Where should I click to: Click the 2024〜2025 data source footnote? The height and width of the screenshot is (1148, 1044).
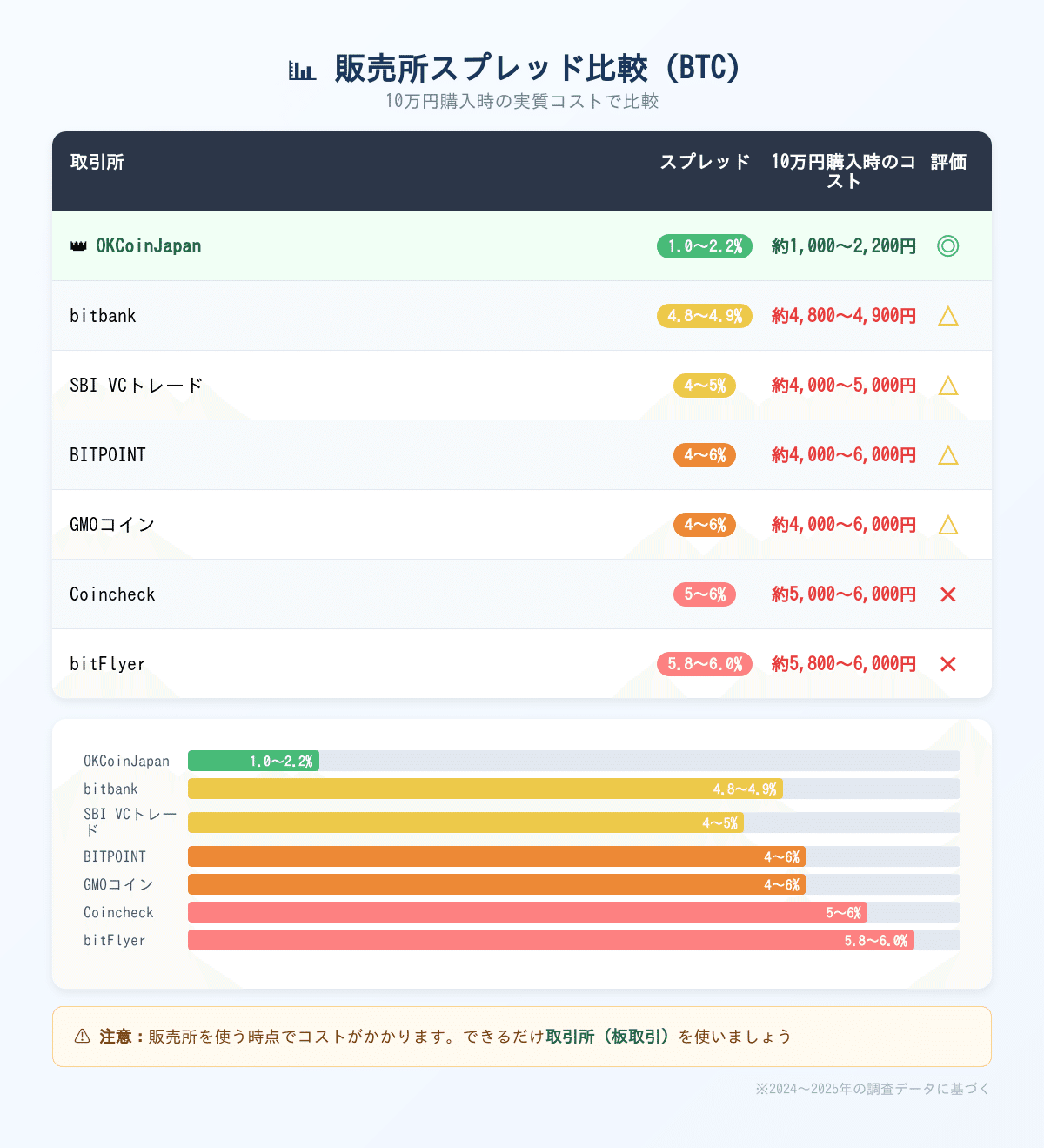(x=873, y=1087)
